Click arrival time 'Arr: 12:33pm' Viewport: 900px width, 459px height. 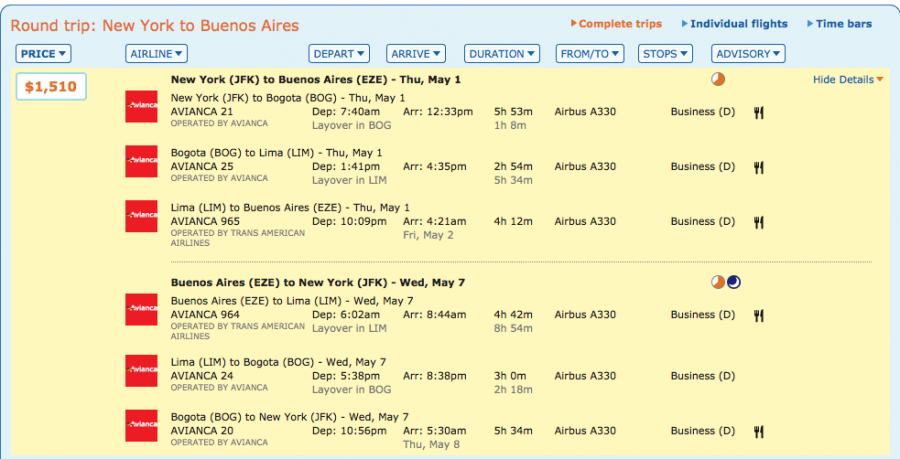[x=438, y=112]
